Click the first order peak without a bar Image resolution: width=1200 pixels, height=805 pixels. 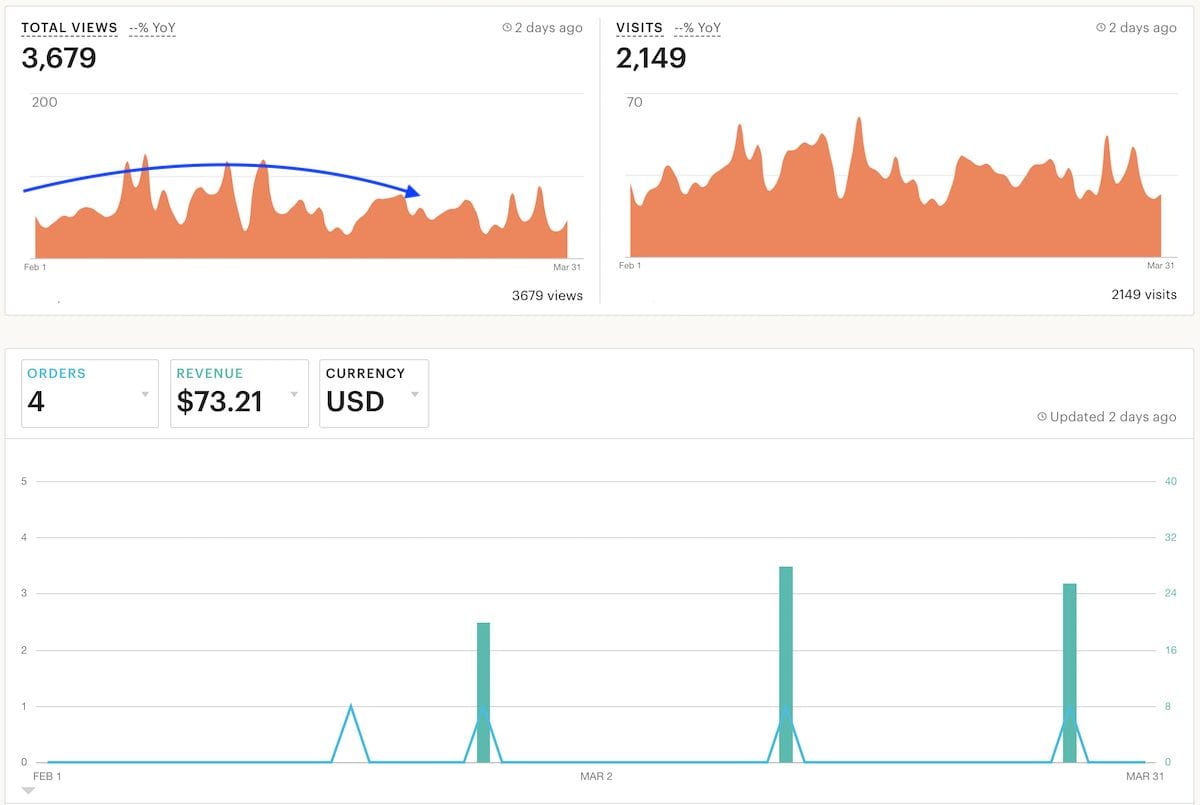pyautogui.click(x=350, y=707)
